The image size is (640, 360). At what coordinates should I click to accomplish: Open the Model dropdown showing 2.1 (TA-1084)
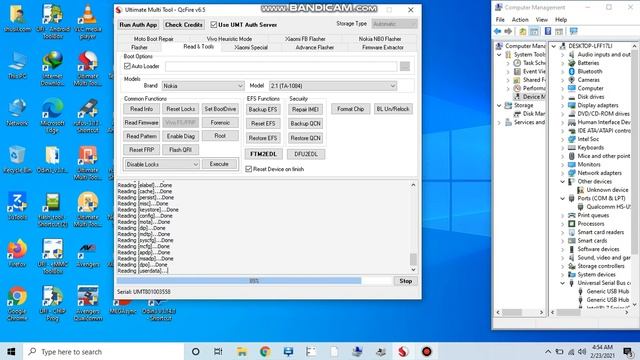click(x=333, y=86)
